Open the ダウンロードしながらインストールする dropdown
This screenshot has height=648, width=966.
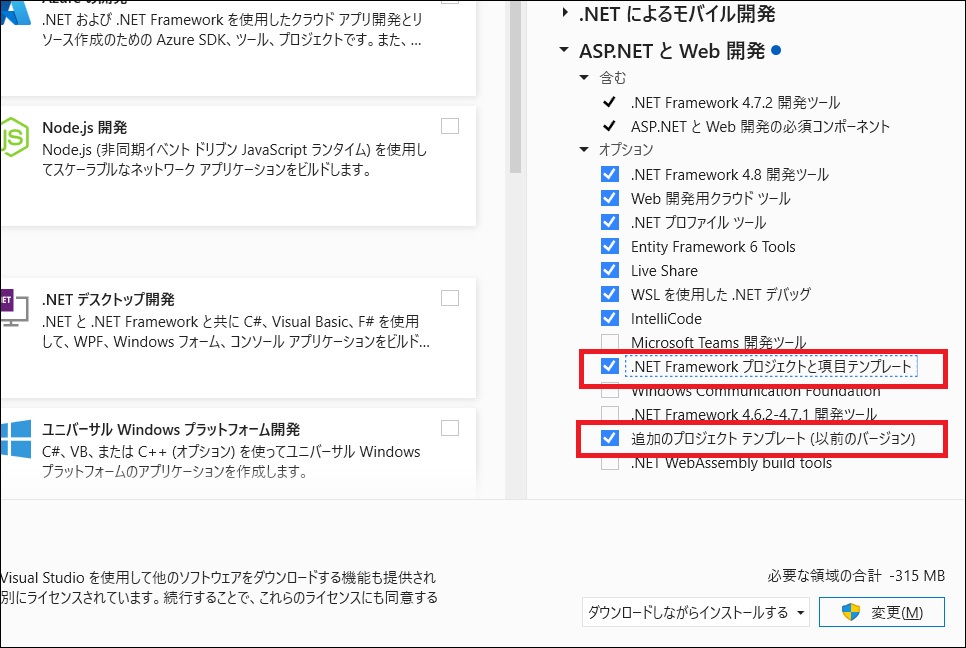[696, 612]
